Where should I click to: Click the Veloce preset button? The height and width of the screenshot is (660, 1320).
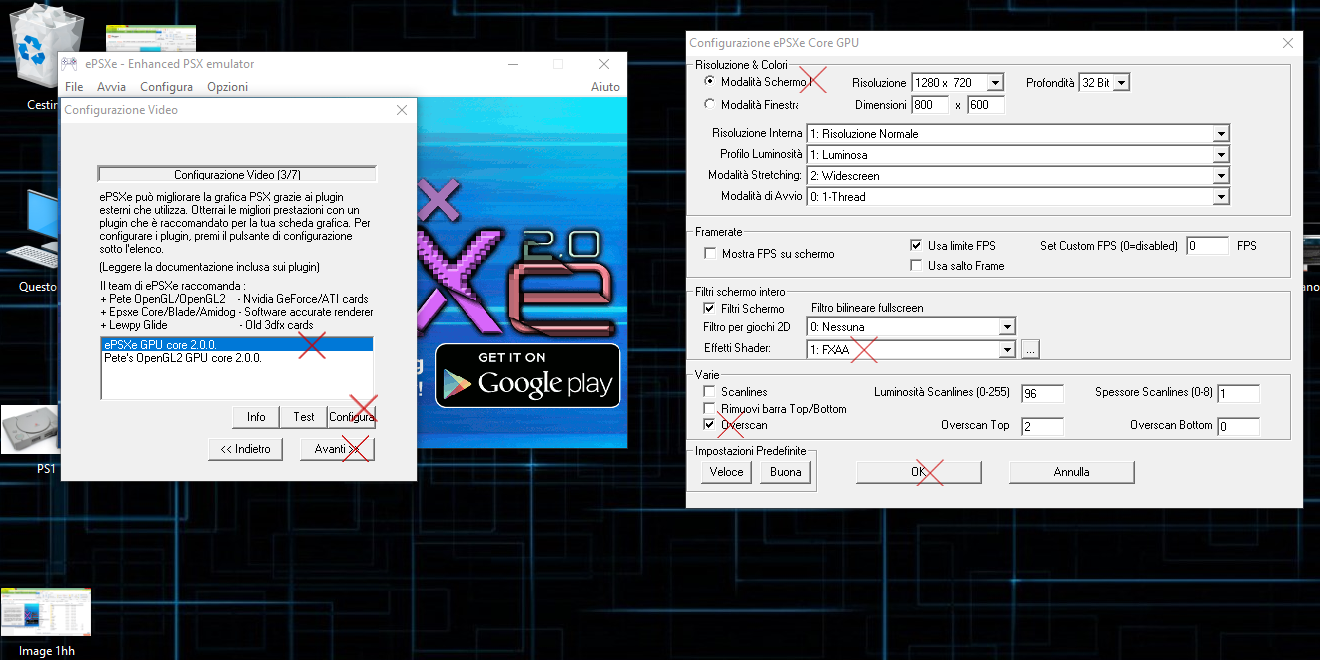725,471
